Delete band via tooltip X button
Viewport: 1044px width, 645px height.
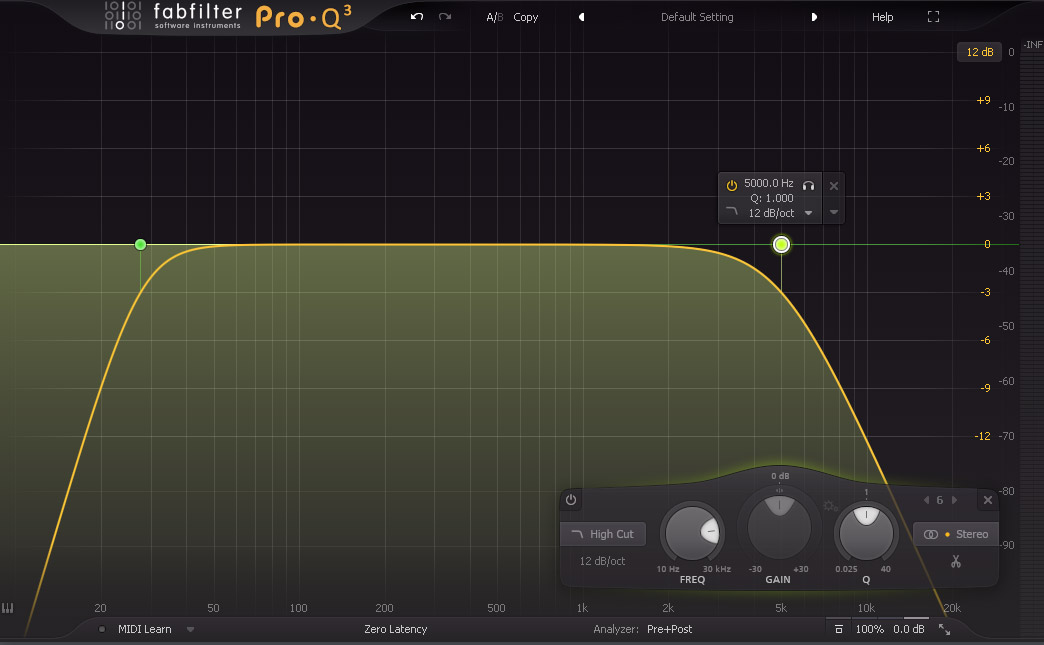[834, 186]
